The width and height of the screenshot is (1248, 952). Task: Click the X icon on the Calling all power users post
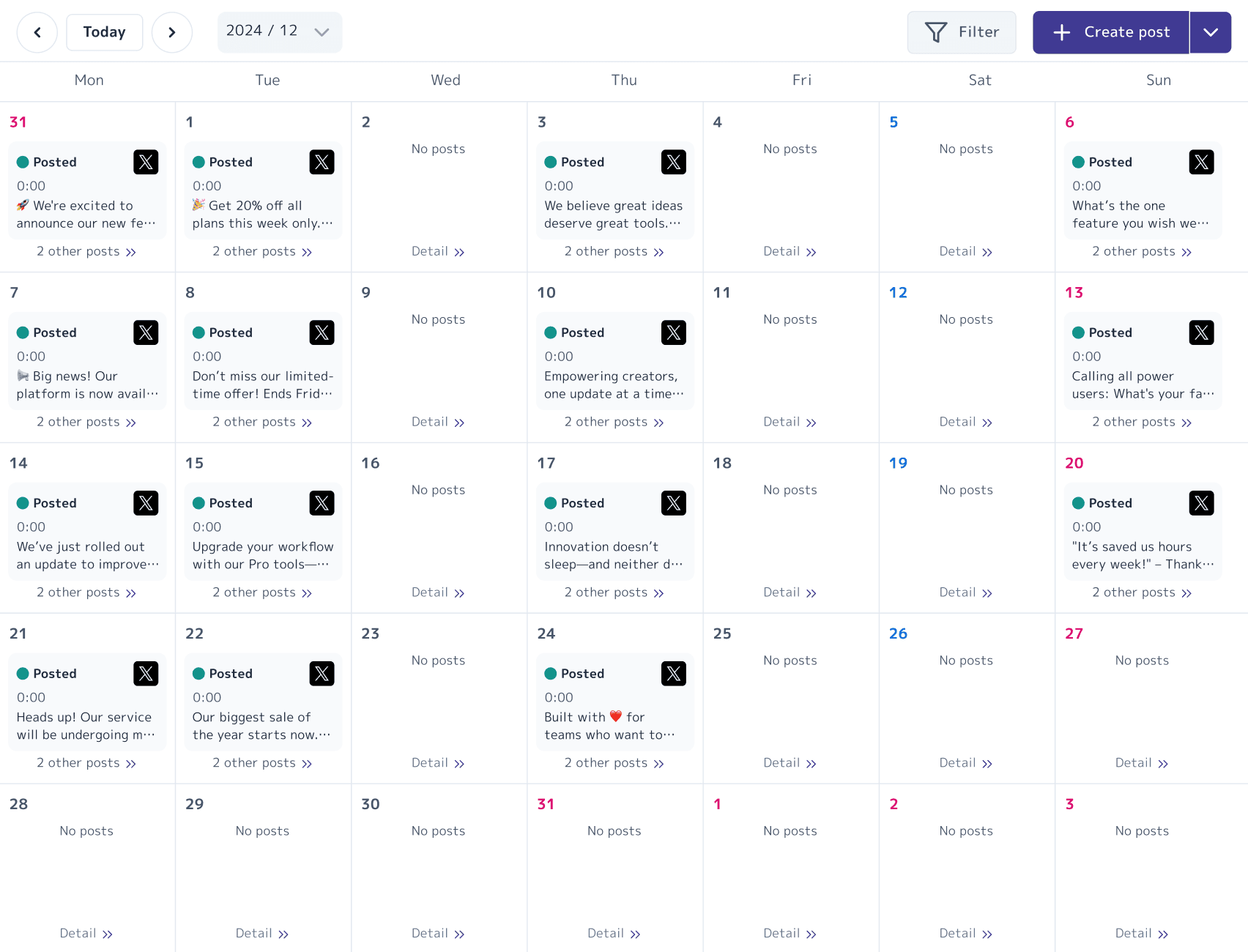pyautogui.click(x=1201, y=332)
